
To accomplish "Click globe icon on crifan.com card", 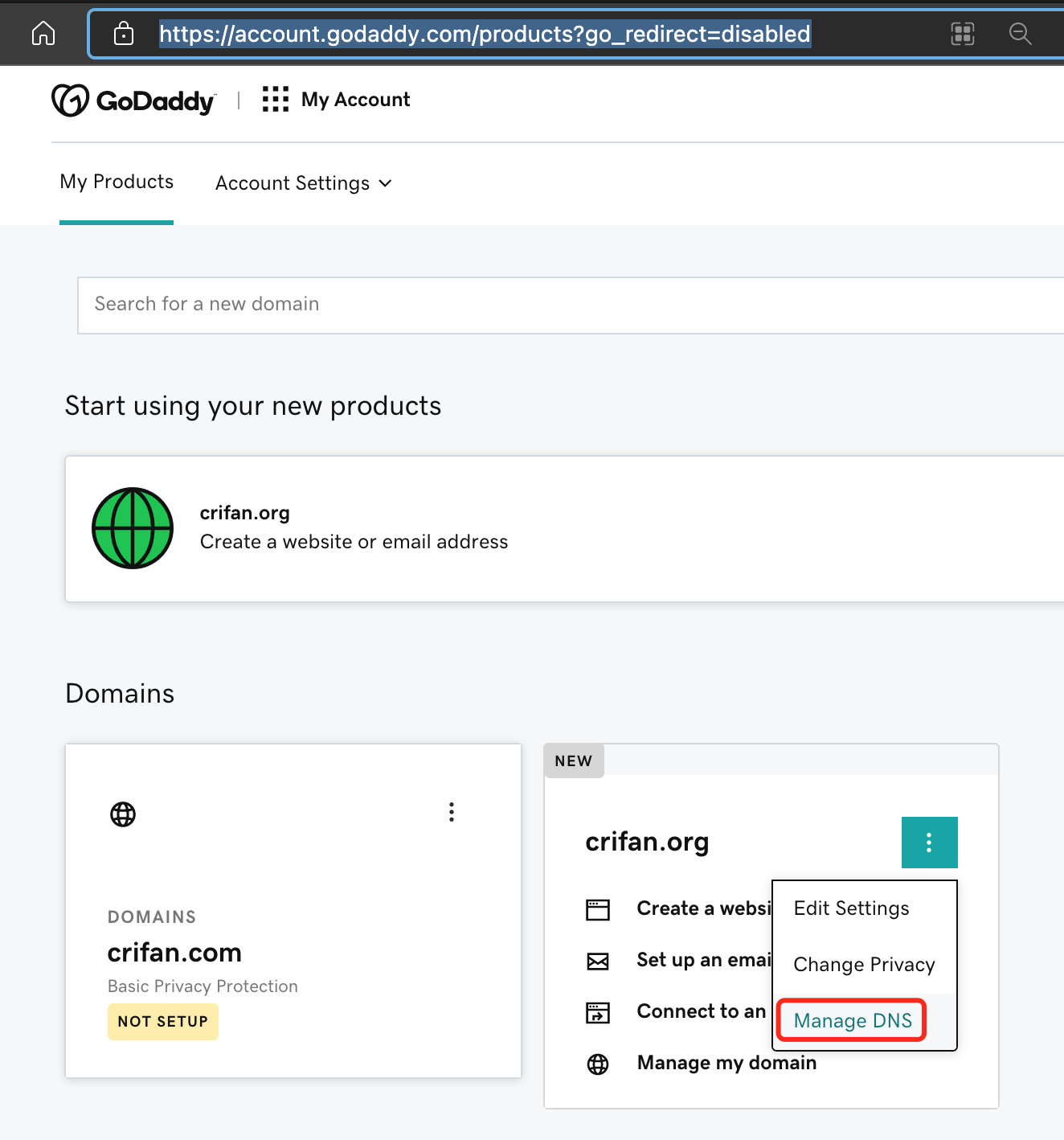I will coord(123,814).
